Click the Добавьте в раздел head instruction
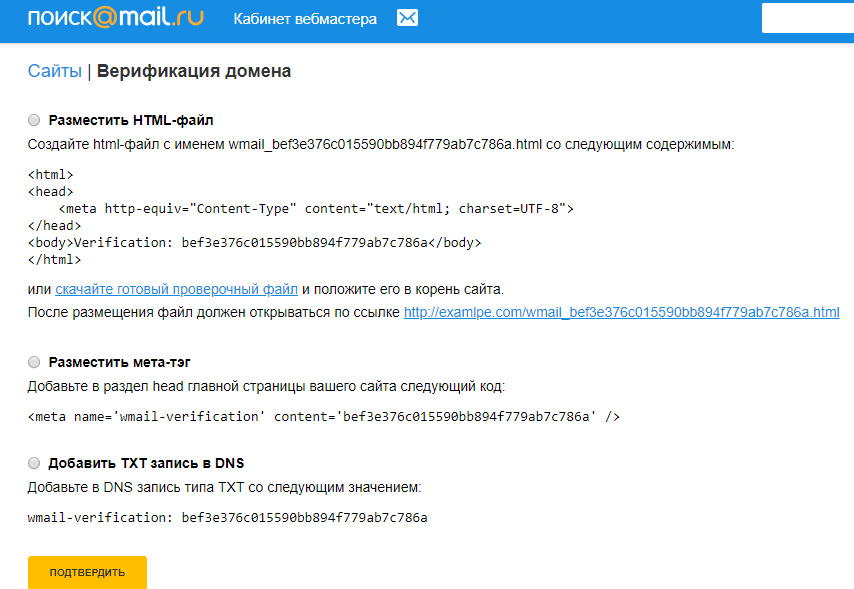This screenshot has width=854, height=589. coord(266,386)
